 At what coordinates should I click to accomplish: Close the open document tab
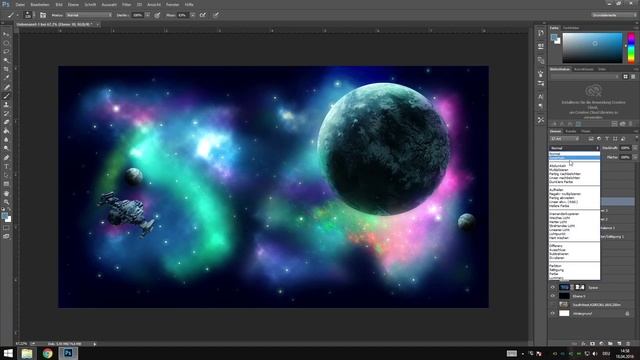pos(98,24)
